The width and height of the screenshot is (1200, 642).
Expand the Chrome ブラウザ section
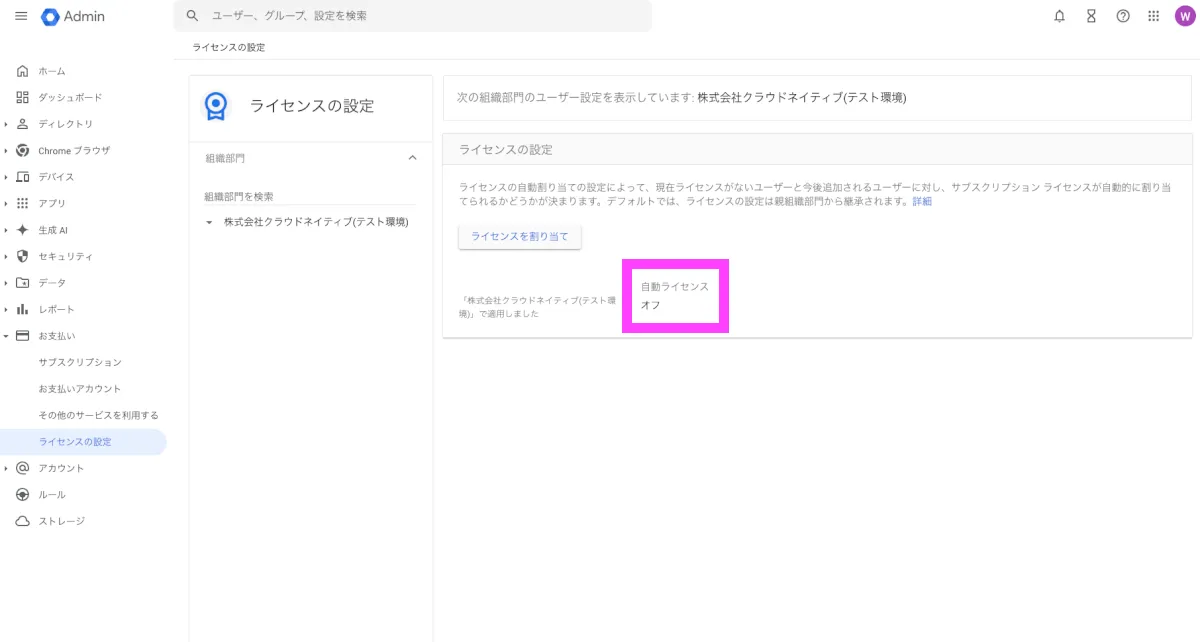click(x=7, y=150)
